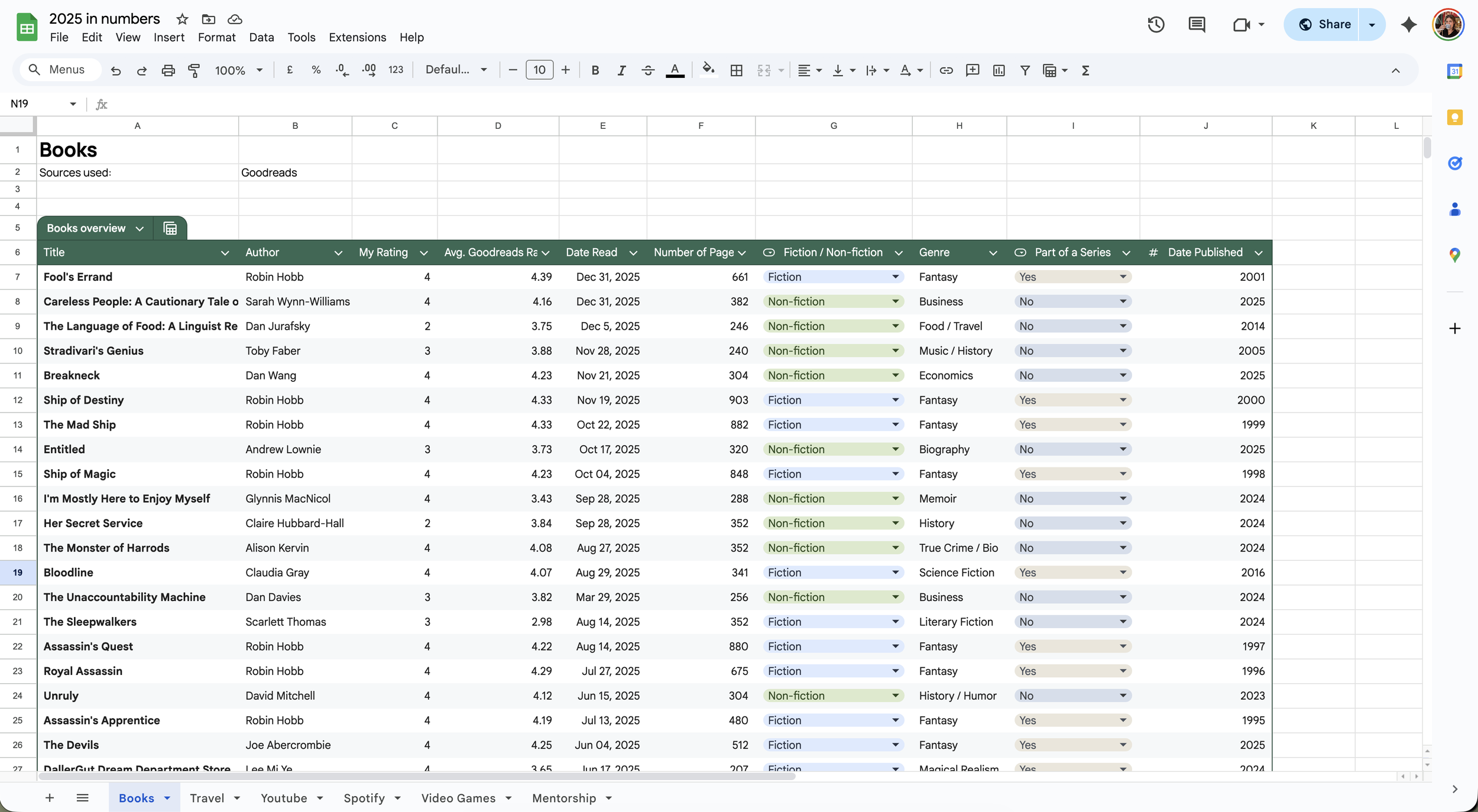Screen dimensions: 1478x812
Task: Toggle bold formatting
Action: [595, 70]
